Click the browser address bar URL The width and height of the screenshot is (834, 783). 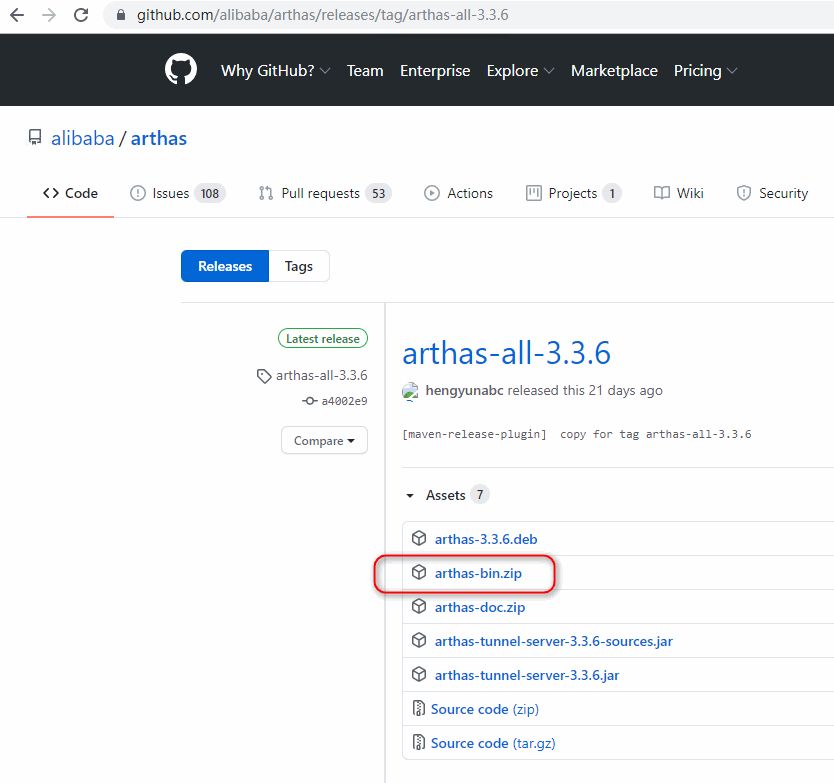[322, 15]
